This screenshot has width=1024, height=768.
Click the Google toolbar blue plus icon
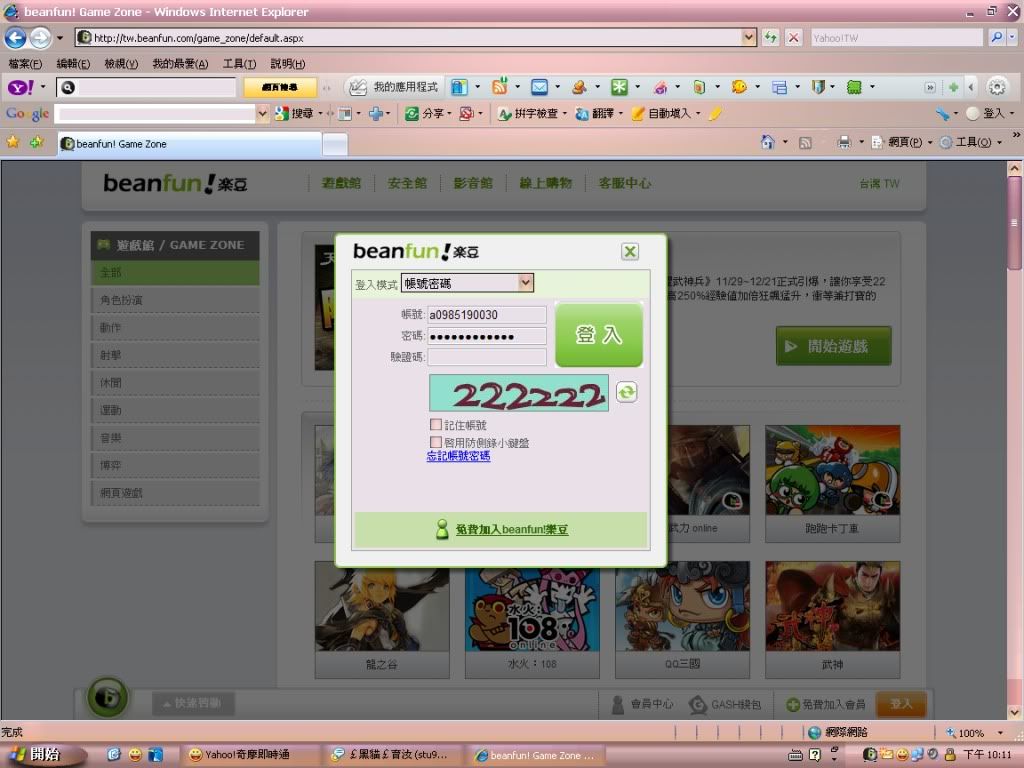click(376, 114)
